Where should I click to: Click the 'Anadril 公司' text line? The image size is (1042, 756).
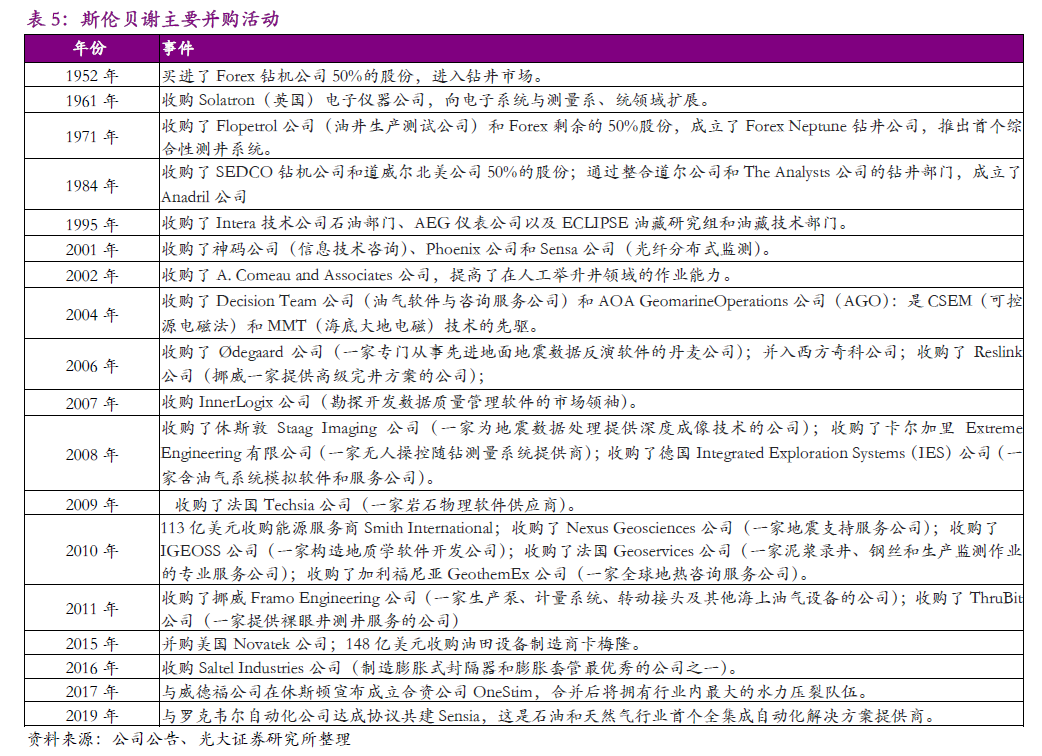204,197
